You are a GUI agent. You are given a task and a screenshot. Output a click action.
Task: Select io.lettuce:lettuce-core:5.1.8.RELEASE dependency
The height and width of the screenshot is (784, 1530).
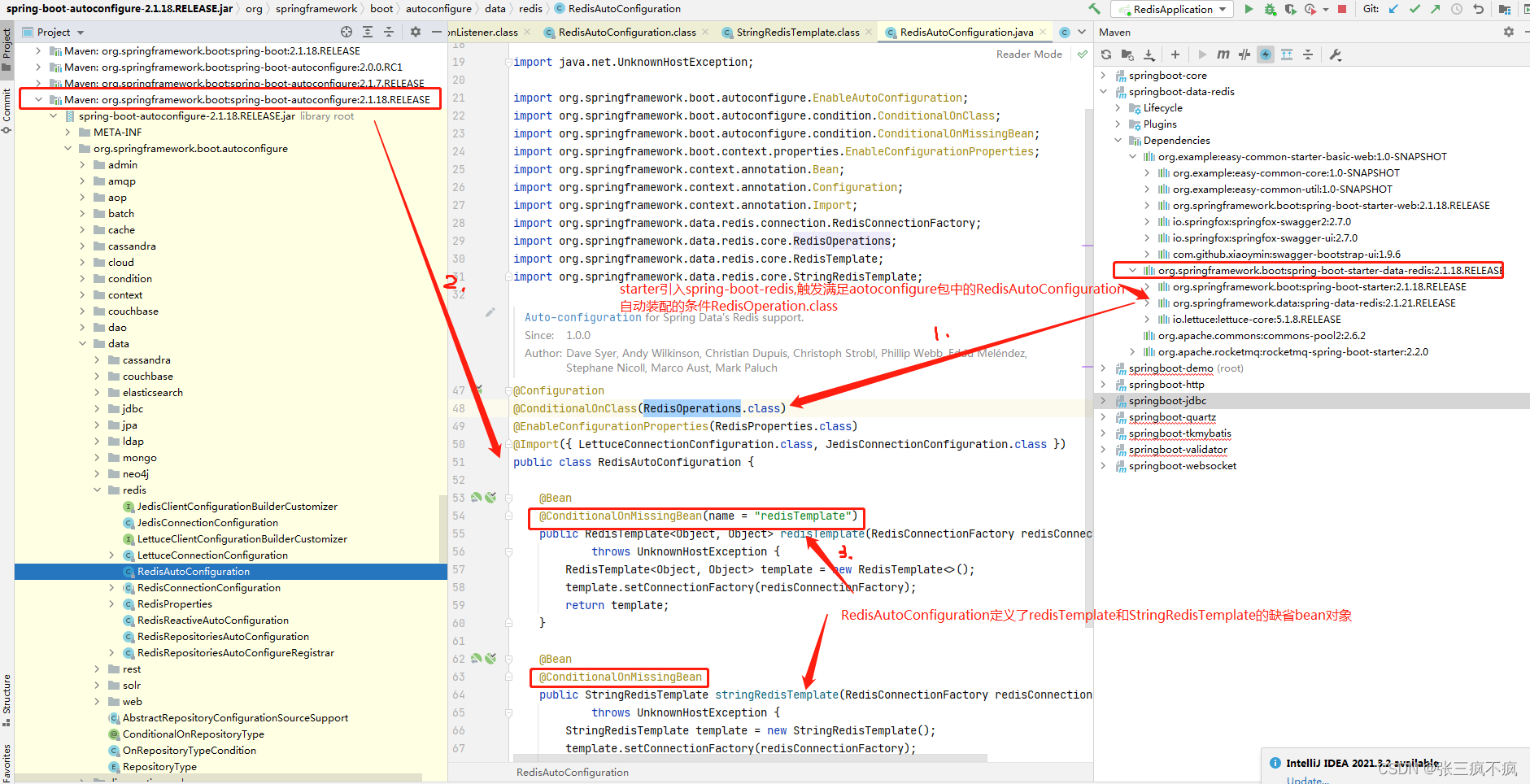(1257, 319)
